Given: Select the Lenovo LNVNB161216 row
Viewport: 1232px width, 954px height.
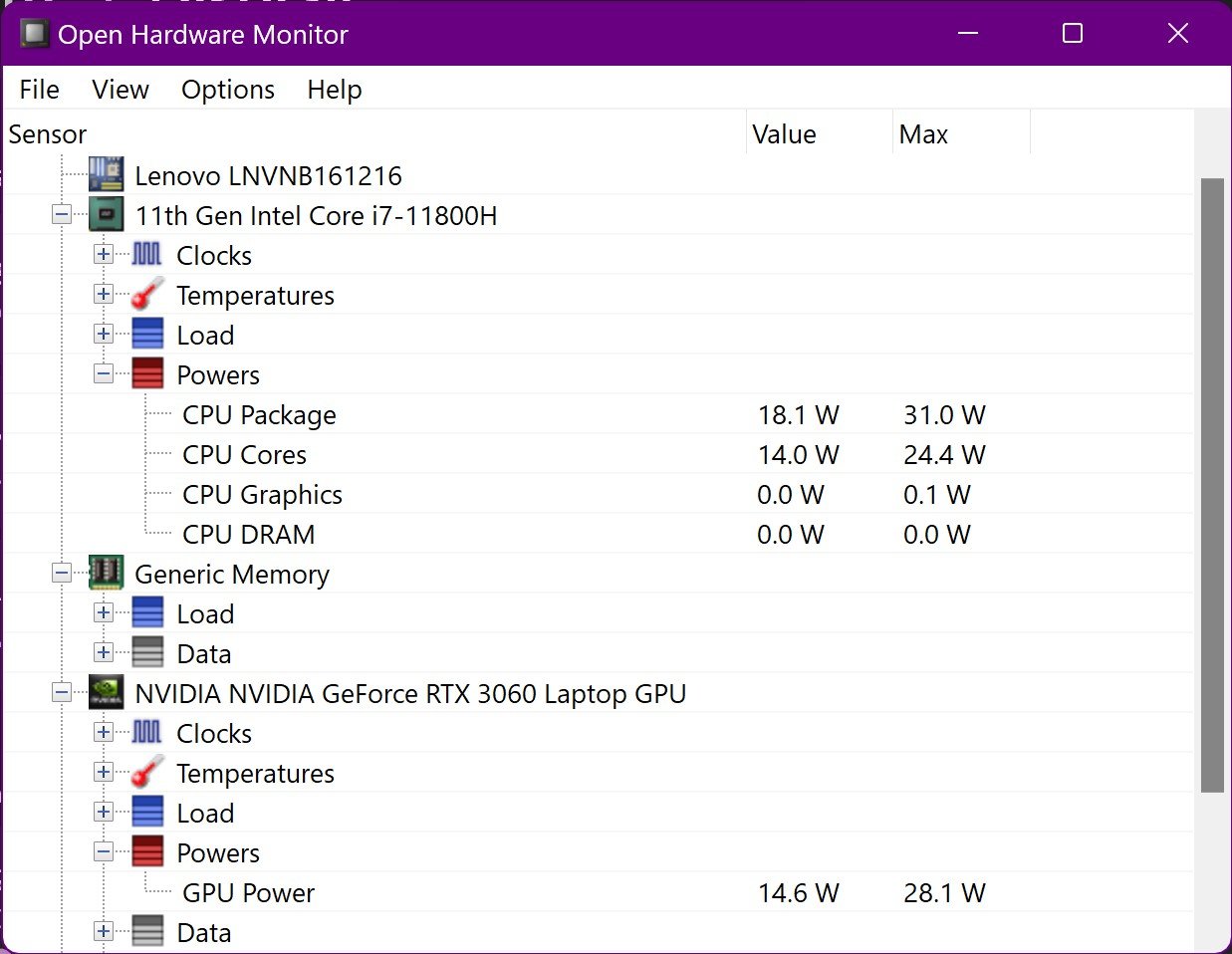Looking at the screenshot, I should [598, 175].
